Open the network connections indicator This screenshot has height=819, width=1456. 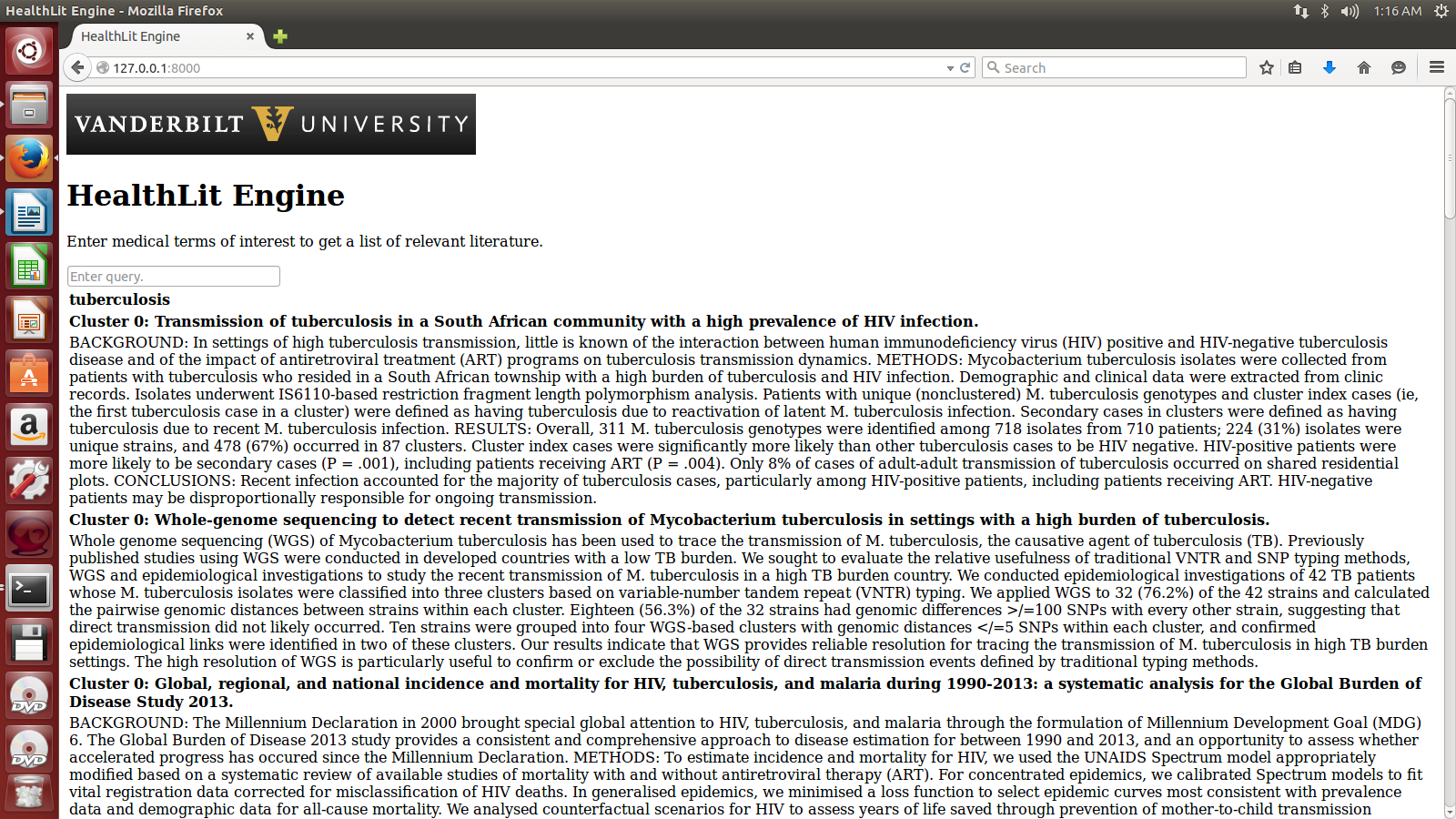1300,11
